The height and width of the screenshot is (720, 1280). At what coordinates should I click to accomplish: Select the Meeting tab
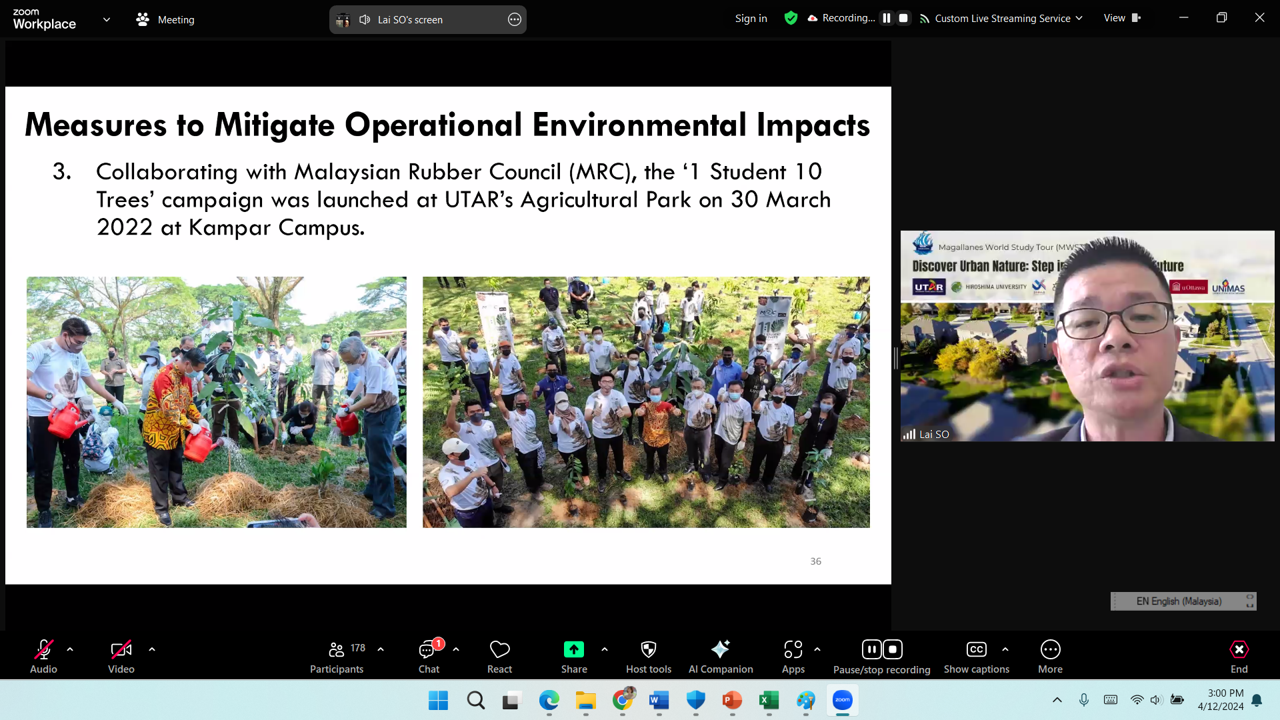coord(165,19)
